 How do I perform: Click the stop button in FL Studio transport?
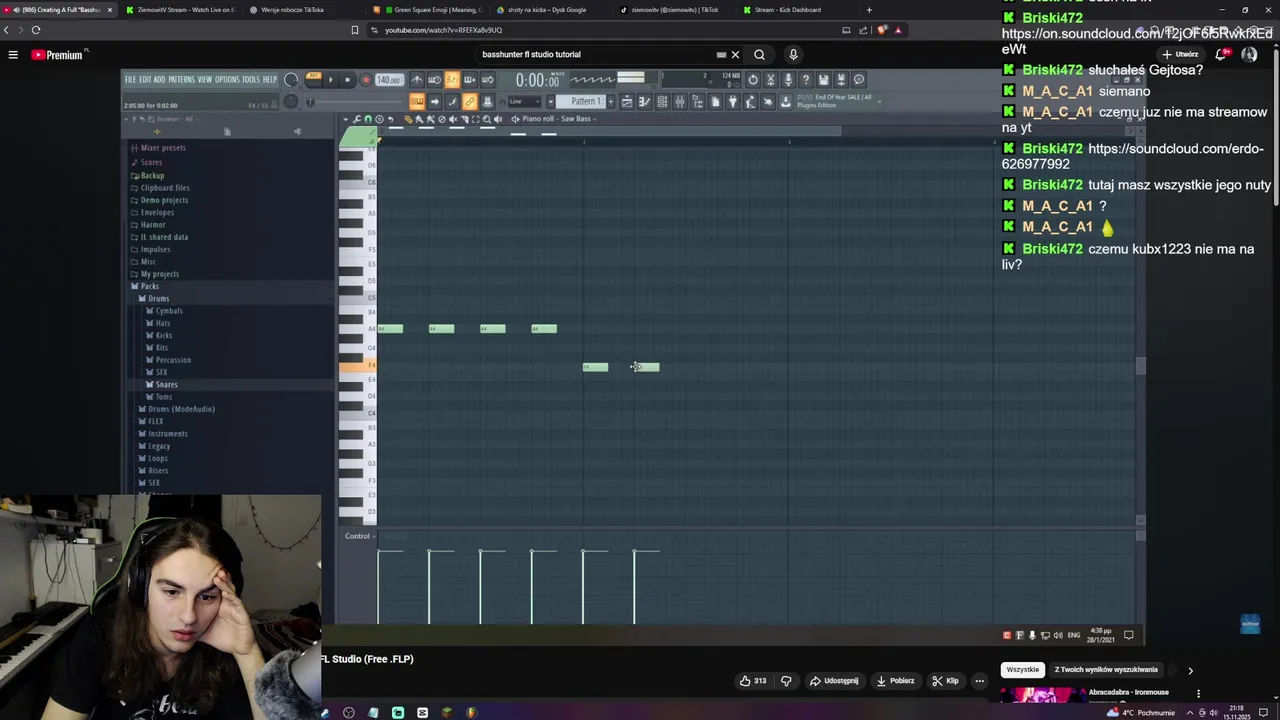click(x=347, y=80)
